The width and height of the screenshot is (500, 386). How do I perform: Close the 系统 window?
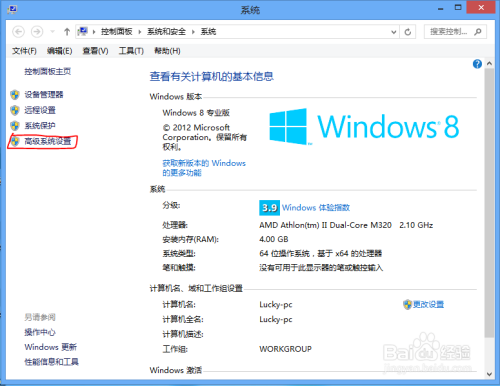[481, 8]
